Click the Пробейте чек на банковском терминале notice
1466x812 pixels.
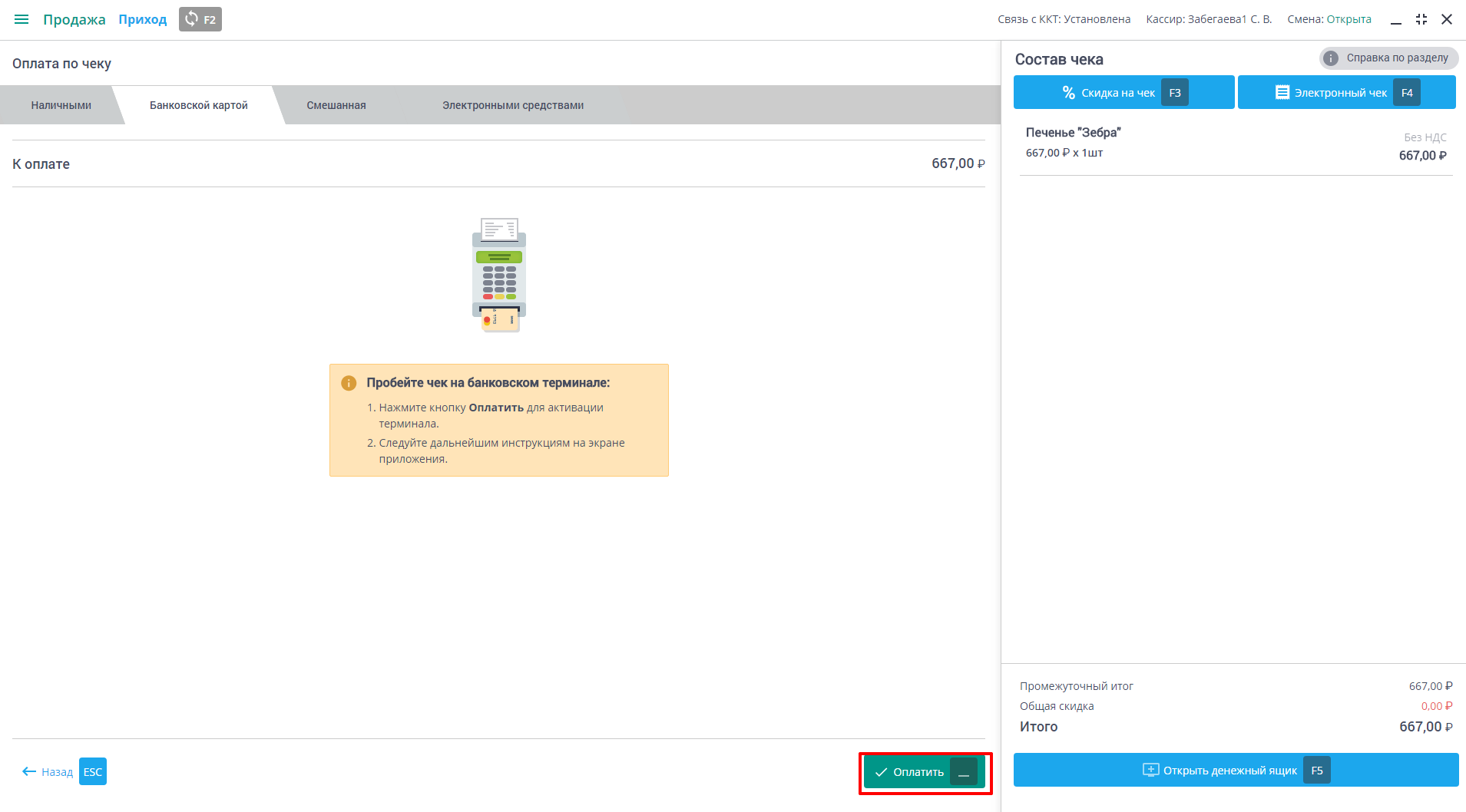click(x=499, y=420)
